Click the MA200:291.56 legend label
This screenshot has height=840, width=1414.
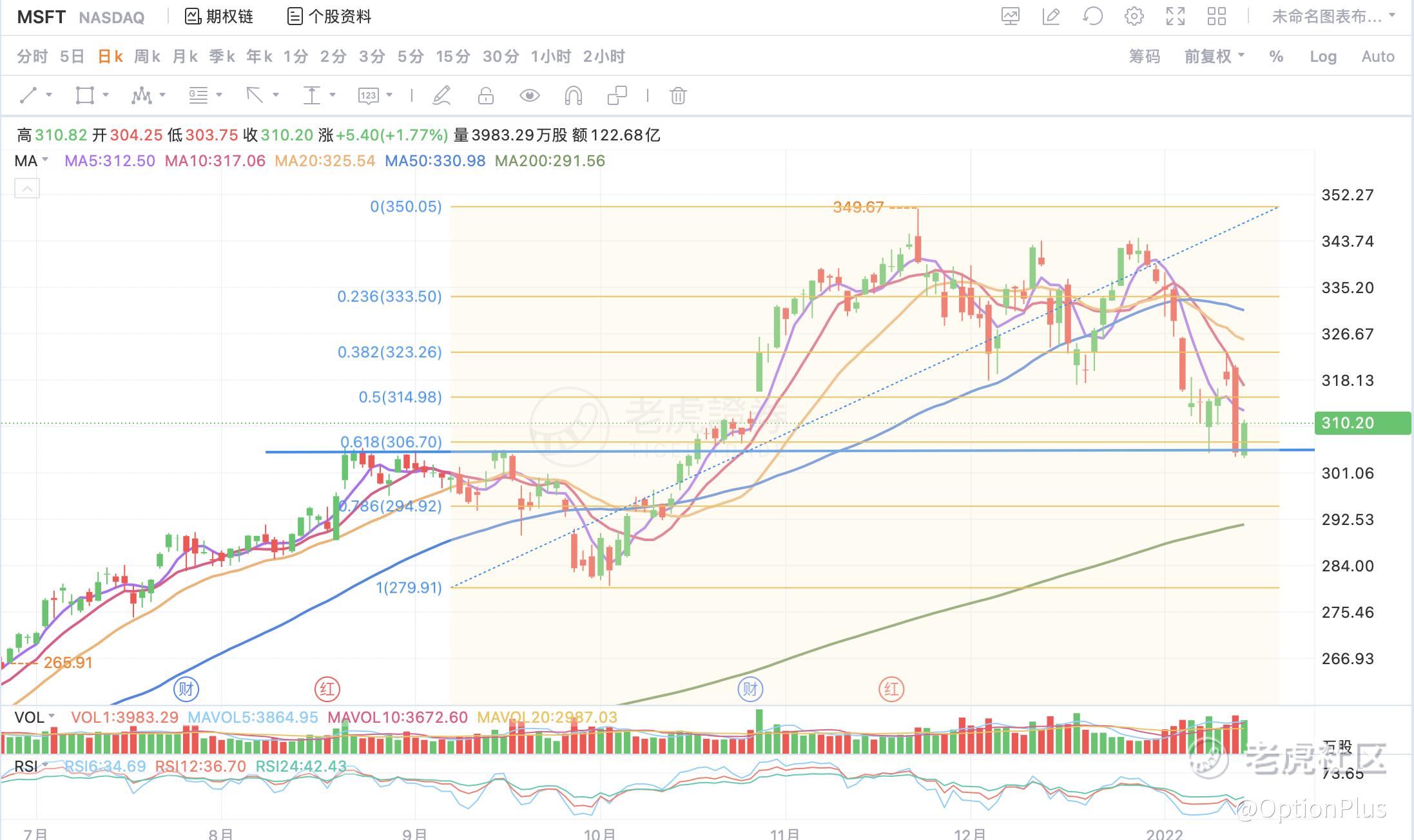550,160
